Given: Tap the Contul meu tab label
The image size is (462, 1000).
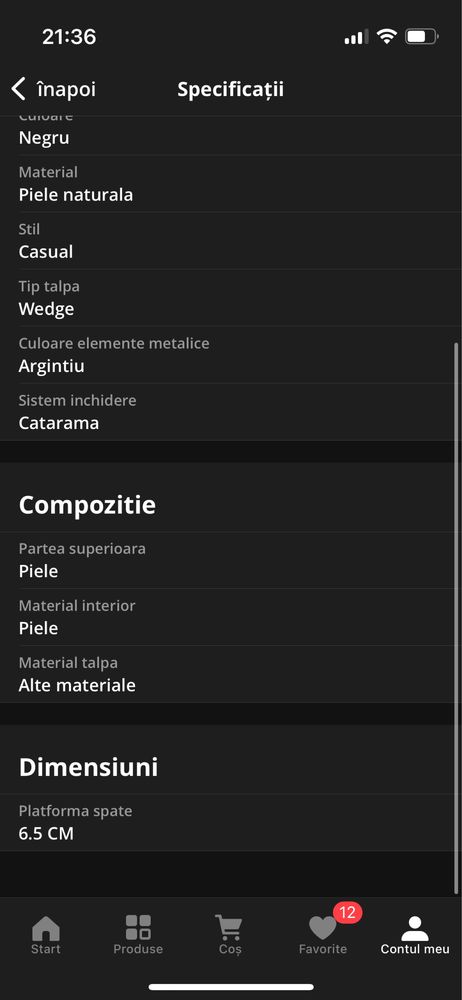Looking at the screenshot, I should [415, 949].
